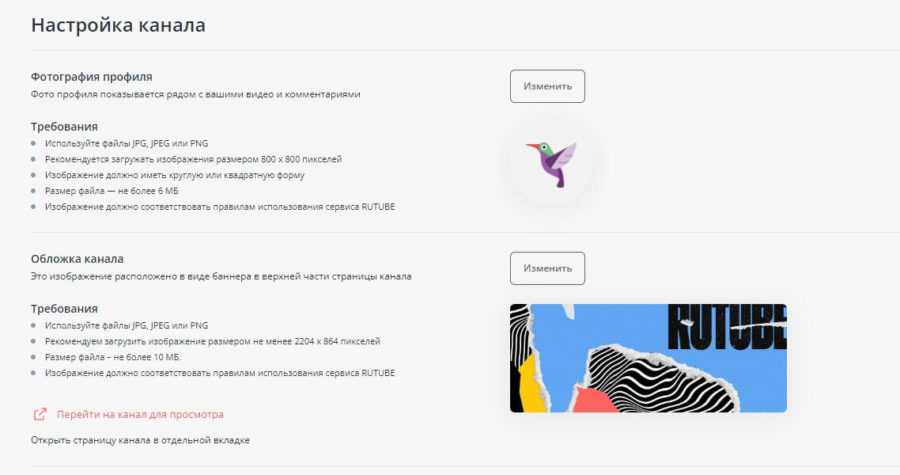Viewport: 900px width, 475px height.
Task: Click the Настройка канала page heading
Action: (118, 25)
